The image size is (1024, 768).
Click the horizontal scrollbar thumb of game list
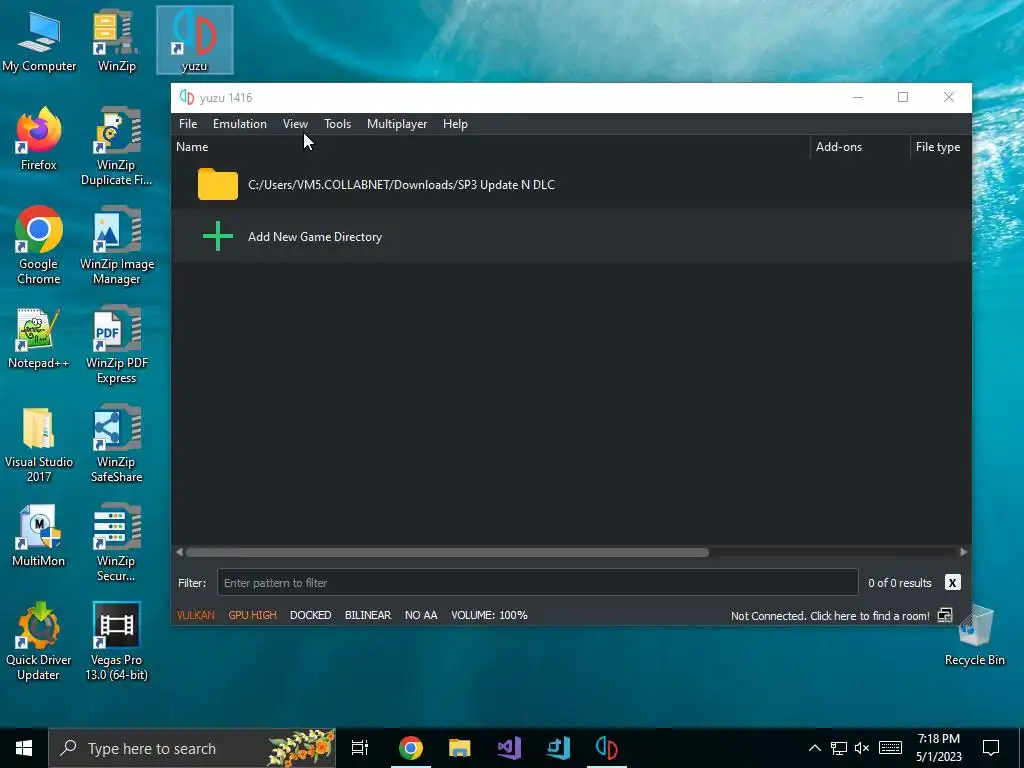pos(447,552)
